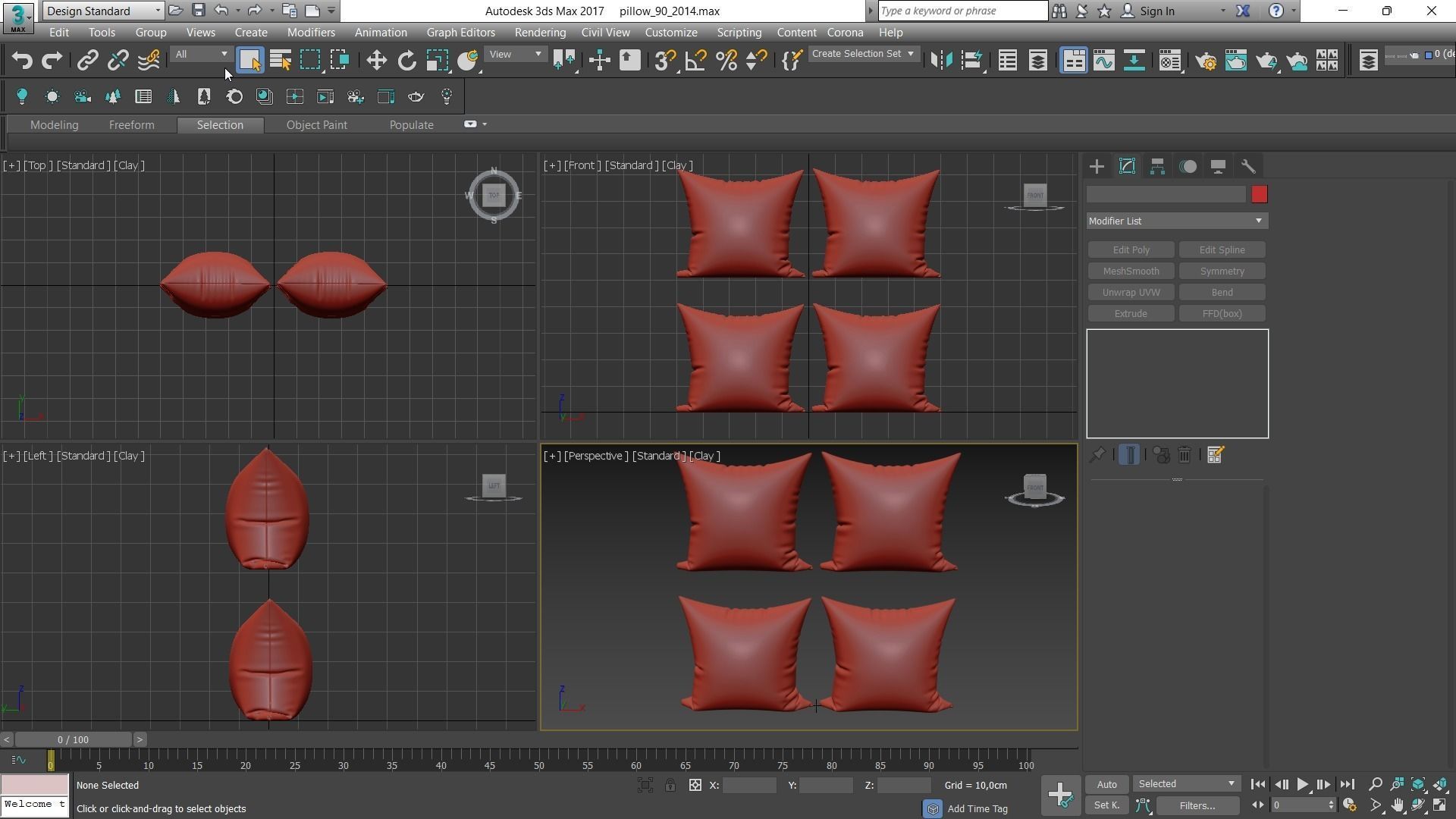Click the MeshSmooth modifier button
Screen dimensions: 1456x819
pyautogui.click(x=1131, y=271)
